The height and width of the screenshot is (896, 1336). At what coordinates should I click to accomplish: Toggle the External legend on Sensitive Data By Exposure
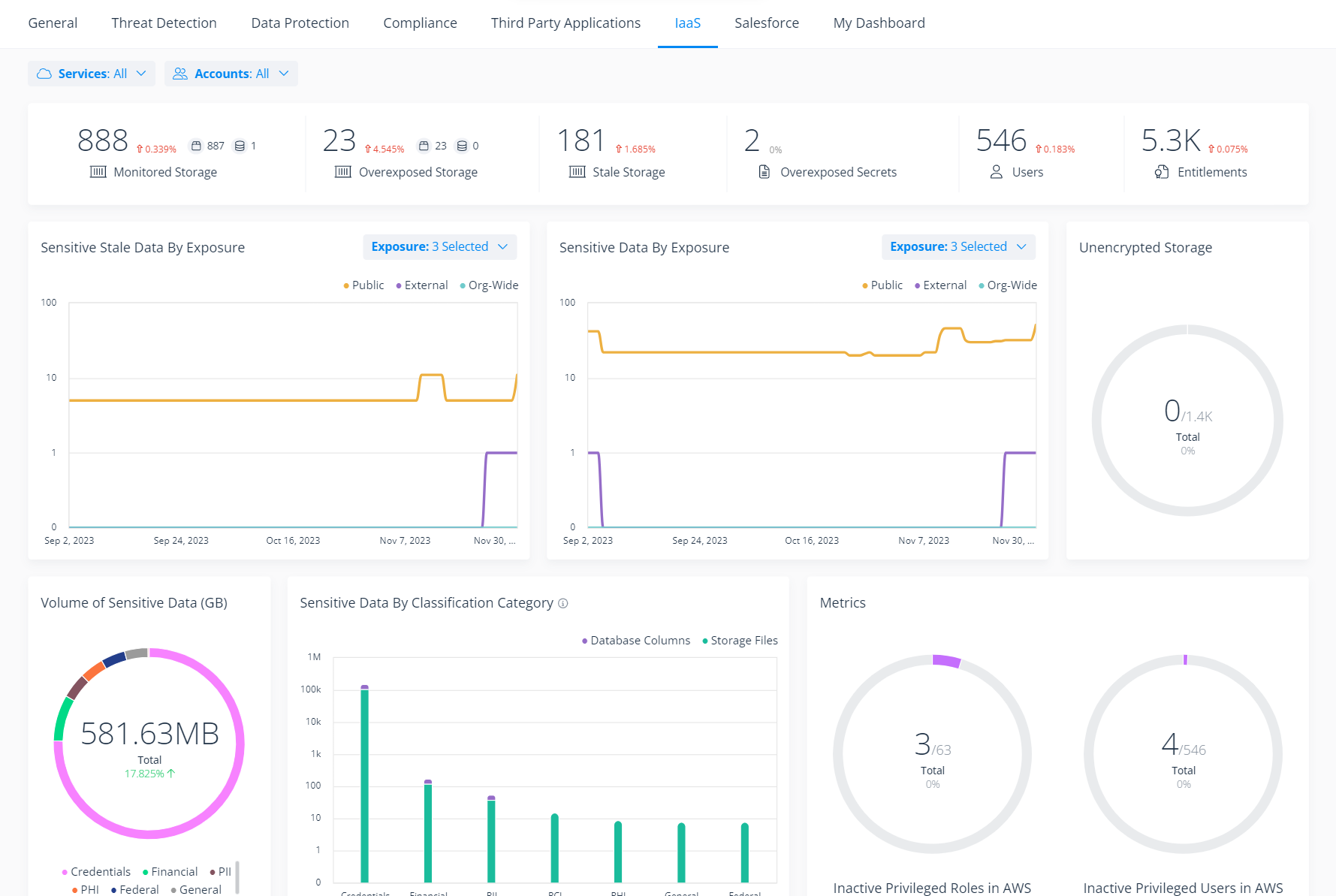click(x=940, y=285)
